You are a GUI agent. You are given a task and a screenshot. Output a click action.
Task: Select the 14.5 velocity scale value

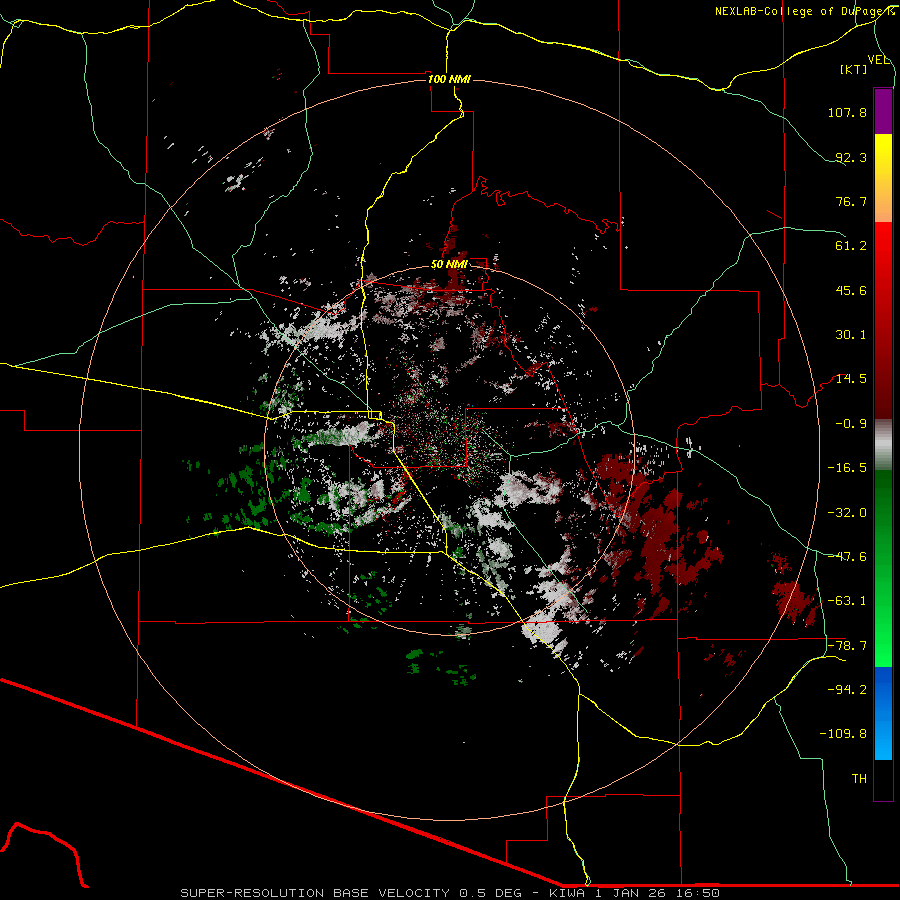tap(851, 379)
